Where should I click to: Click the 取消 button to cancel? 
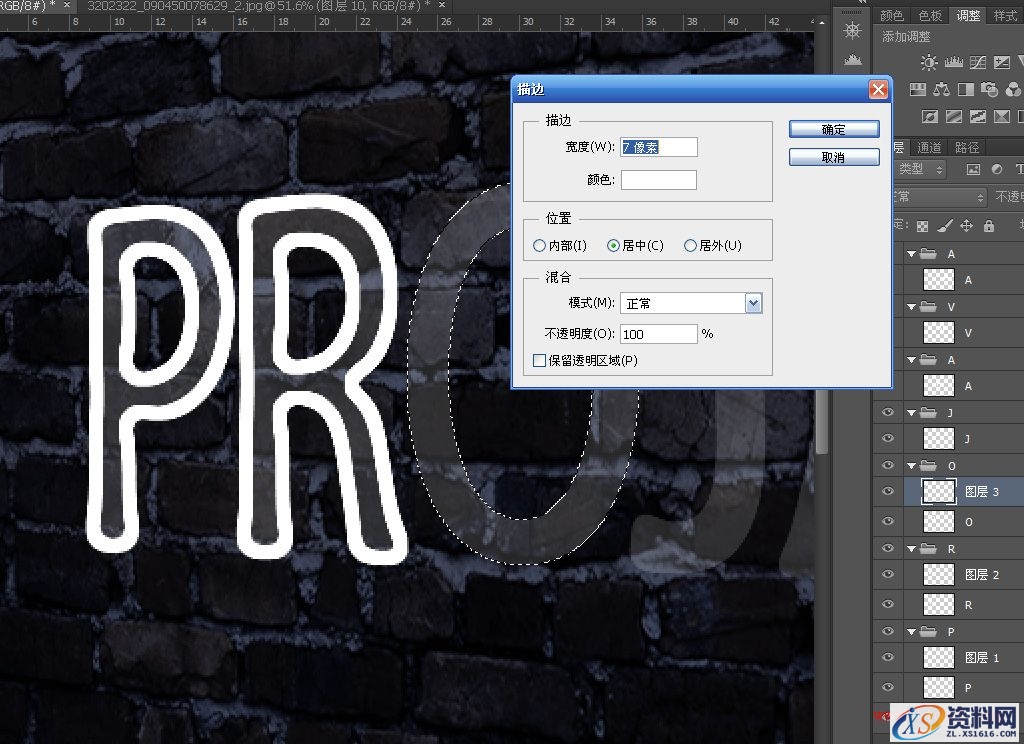833,158
